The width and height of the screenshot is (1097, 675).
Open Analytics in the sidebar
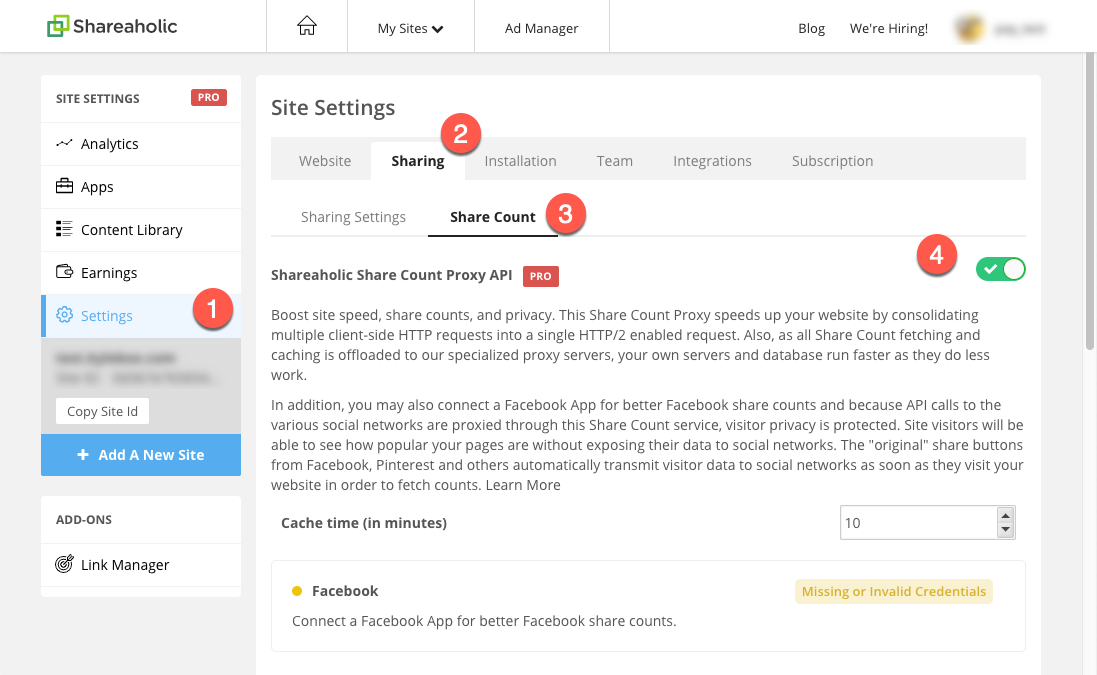(141, 143)
